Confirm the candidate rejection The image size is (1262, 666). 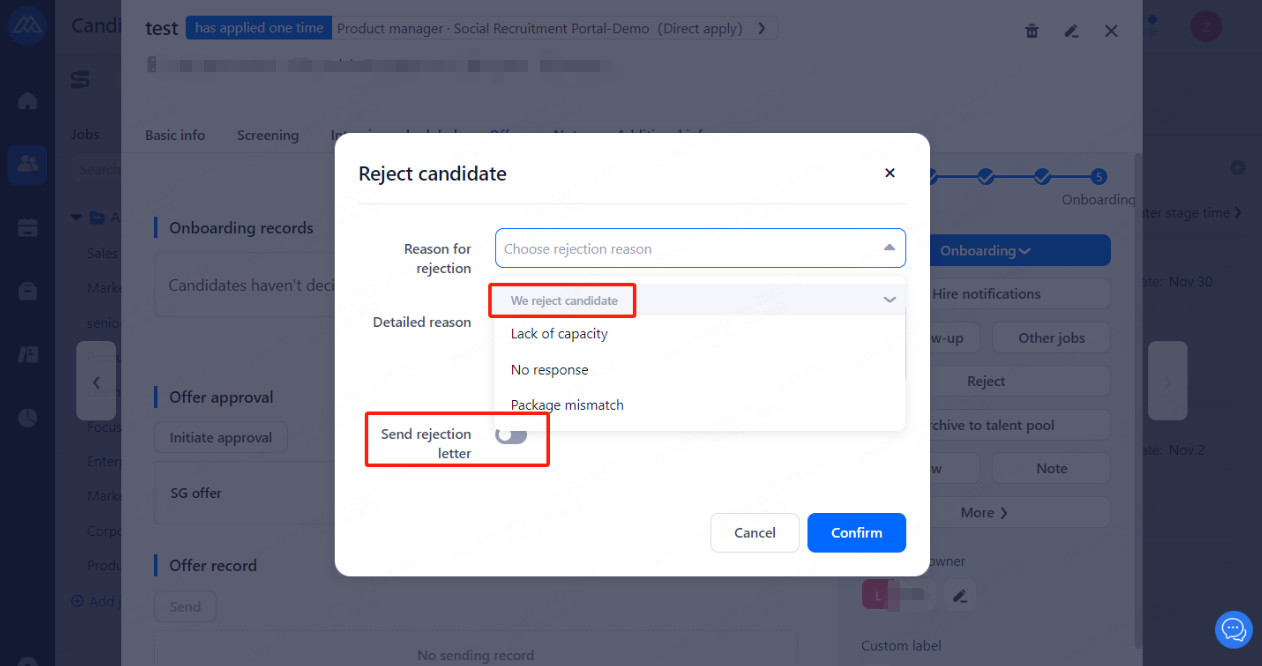click(x=856, y=533)
